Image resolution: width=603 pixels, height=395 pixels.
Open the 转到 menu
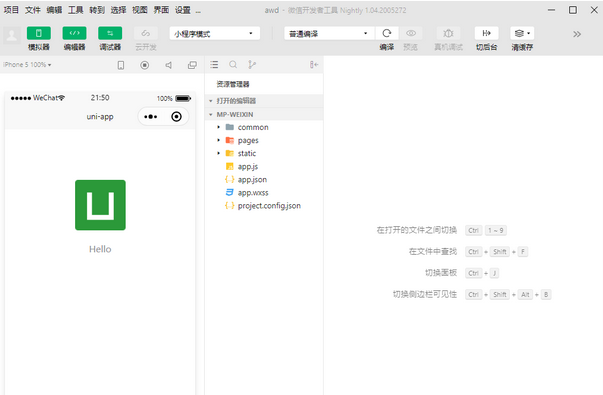97,10
